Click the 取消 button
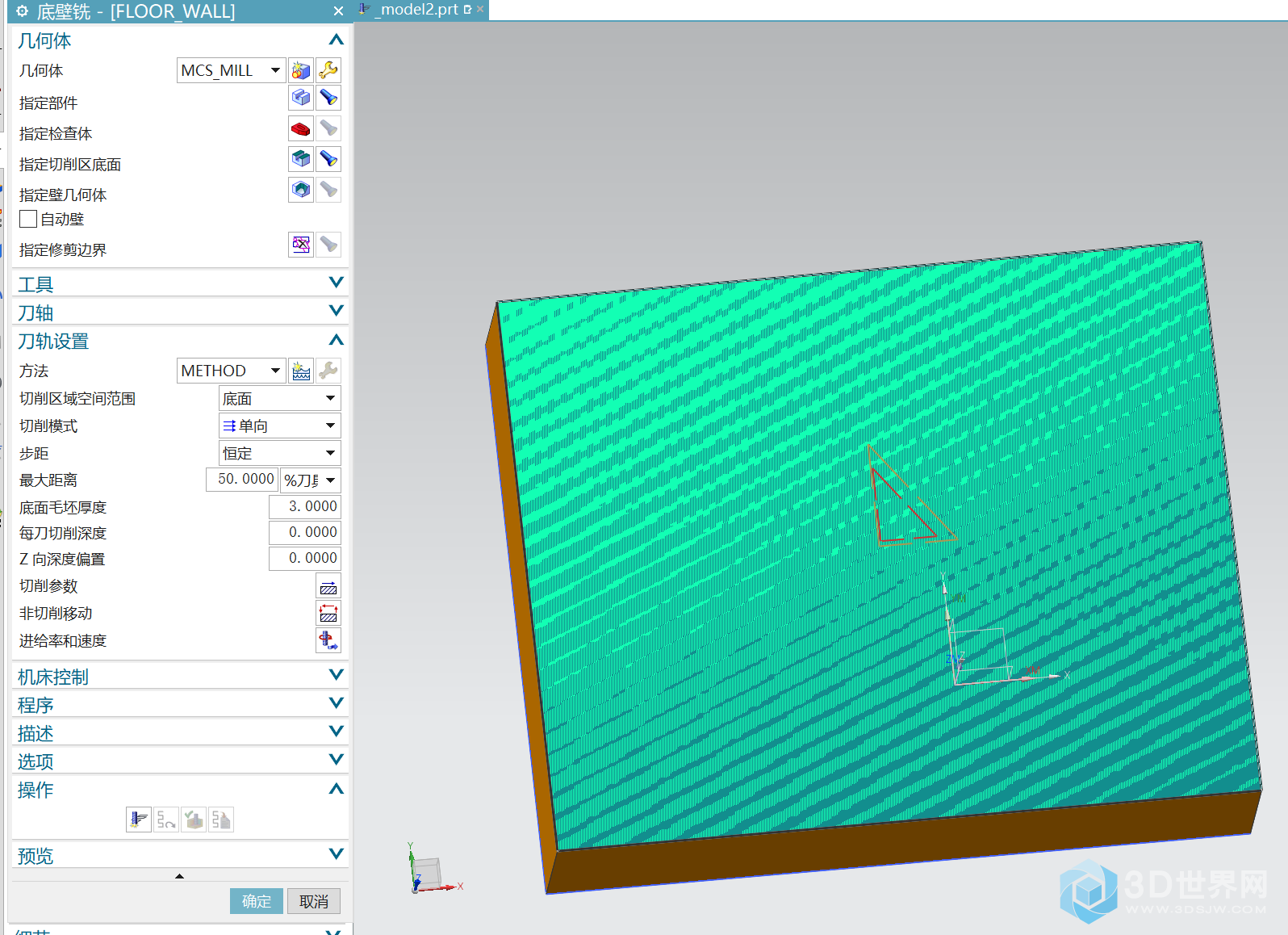Image resolution: width=1288 pixels, height=935 pixels. coord(314,901)
